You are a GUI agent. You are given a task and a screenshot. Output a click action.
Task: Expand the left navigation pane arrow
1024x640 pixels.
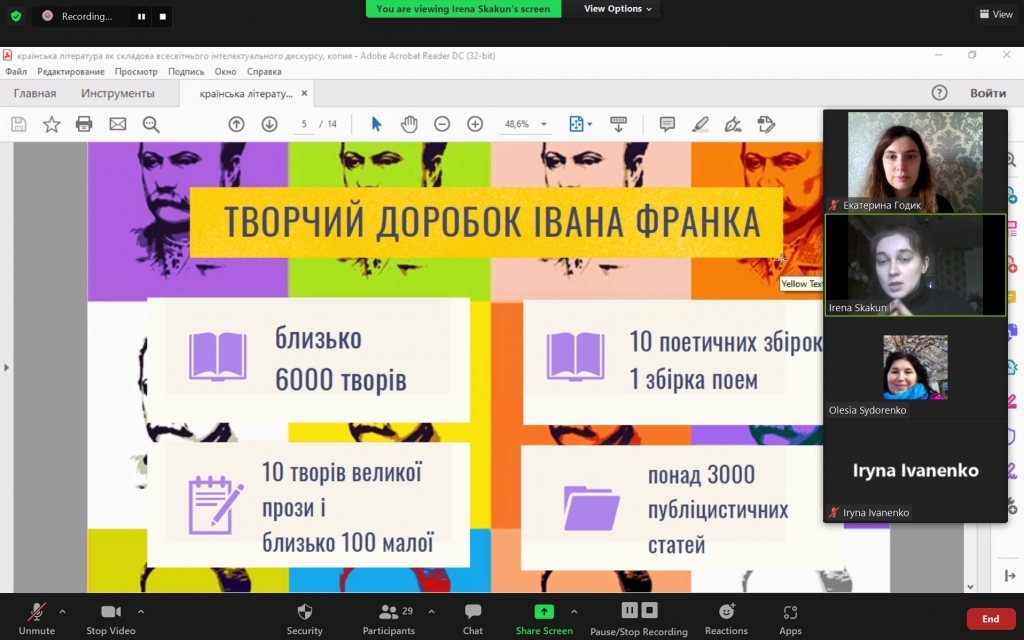[7, 368]
